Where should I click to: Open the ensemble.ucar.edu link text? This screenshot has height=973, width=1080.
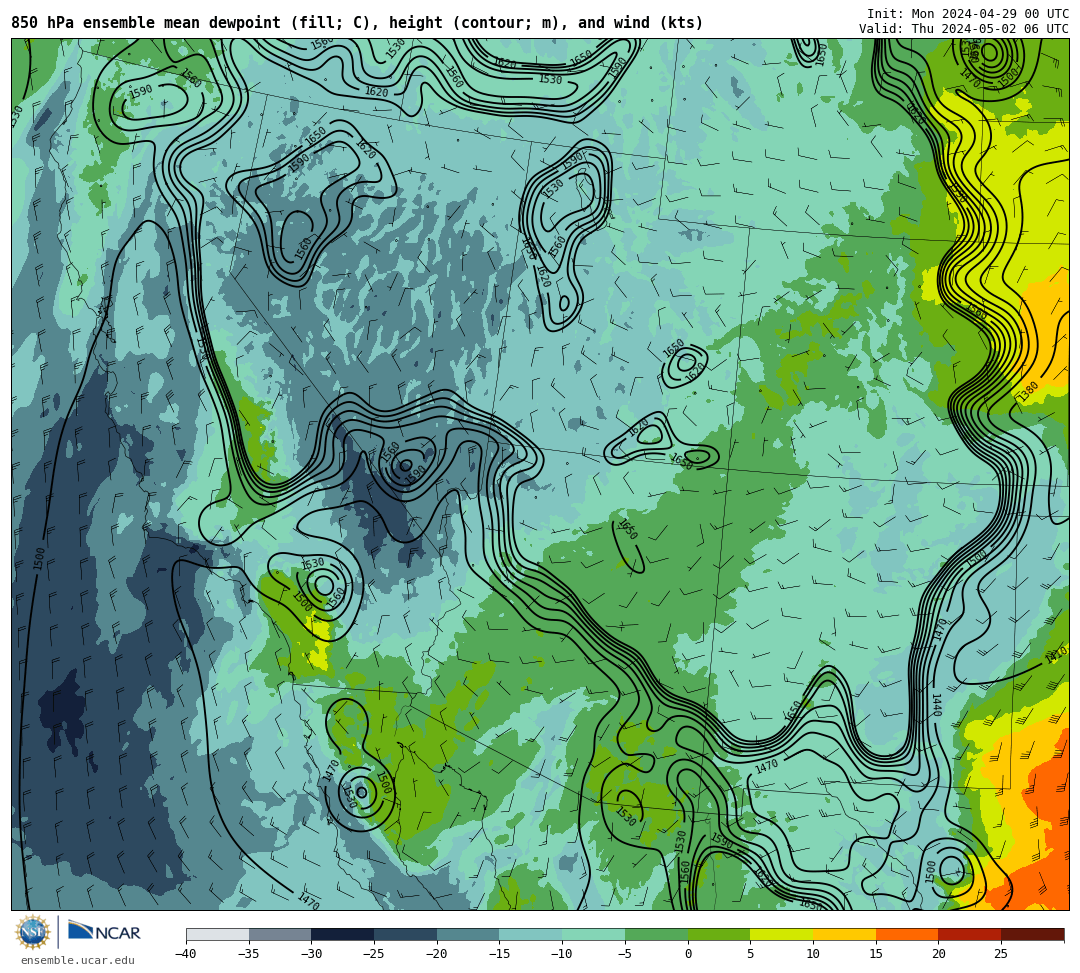(x=78, y=960)
